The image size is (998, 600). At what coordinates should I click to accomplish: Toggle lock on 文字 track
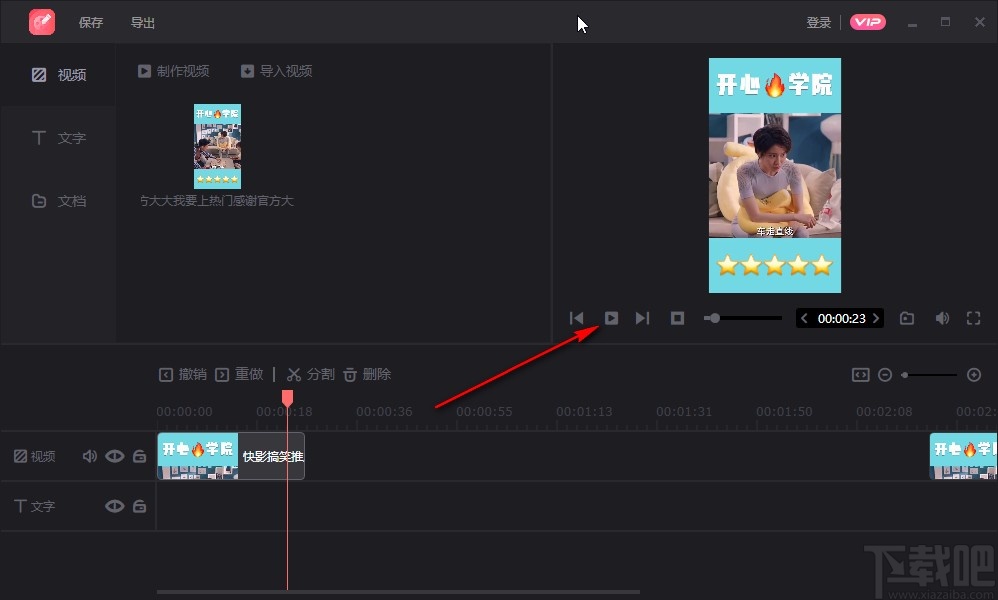139,506
